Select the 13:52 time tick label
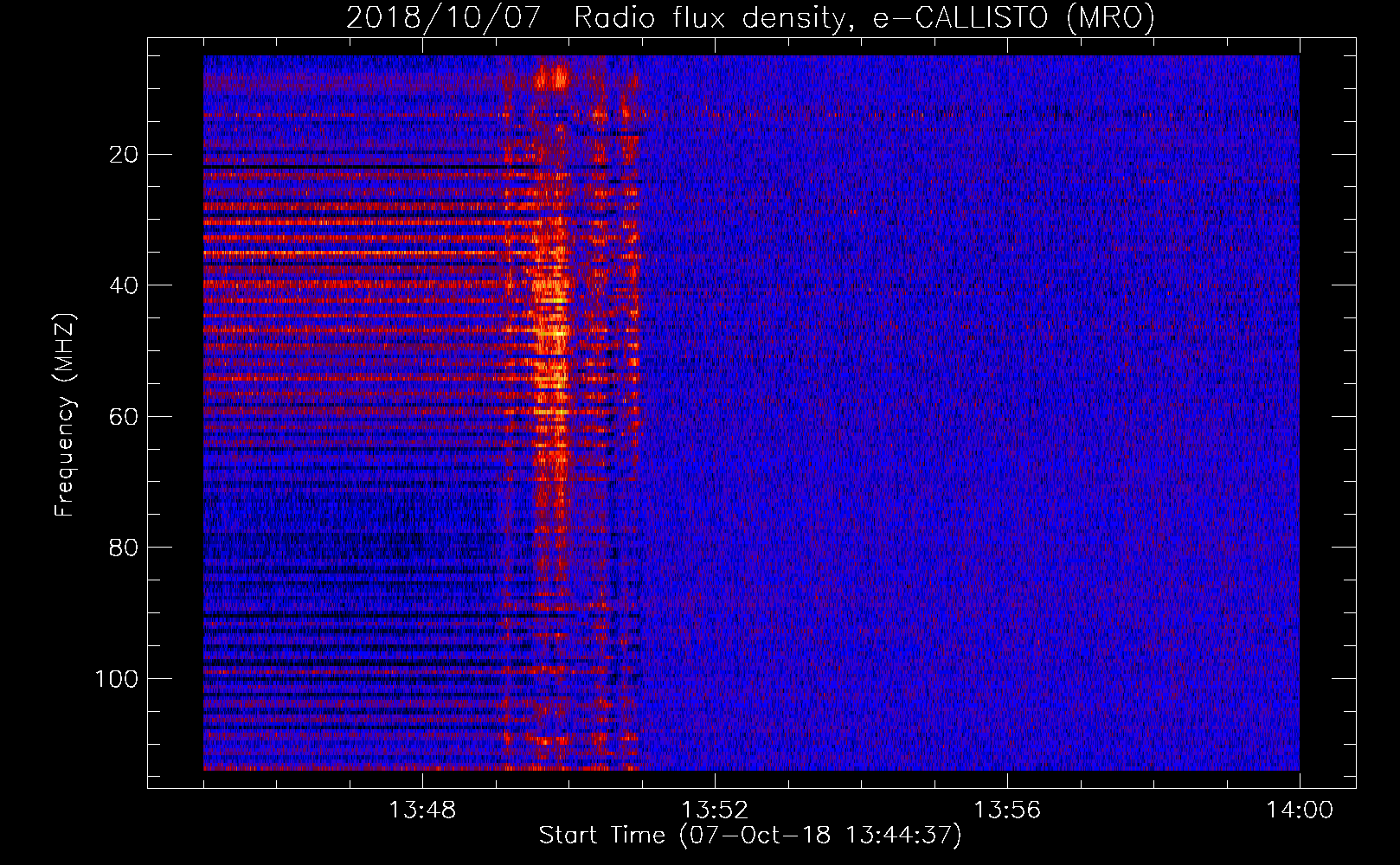 point(715,811)
